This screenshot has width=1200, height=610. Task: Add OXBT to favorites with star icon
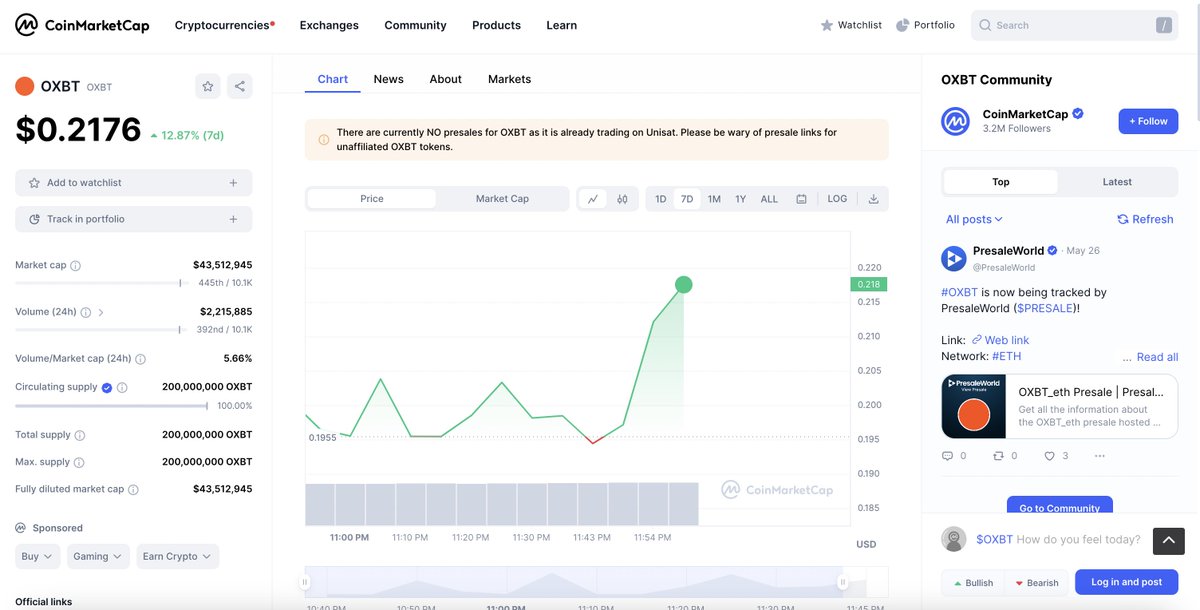point(208,86)
